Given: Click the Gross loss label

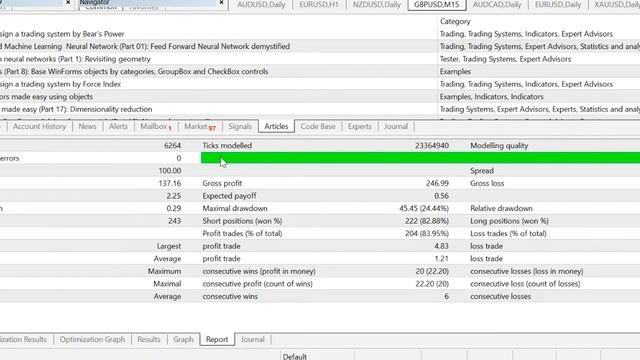Looking at the screenshot, I should pos(487,184).
